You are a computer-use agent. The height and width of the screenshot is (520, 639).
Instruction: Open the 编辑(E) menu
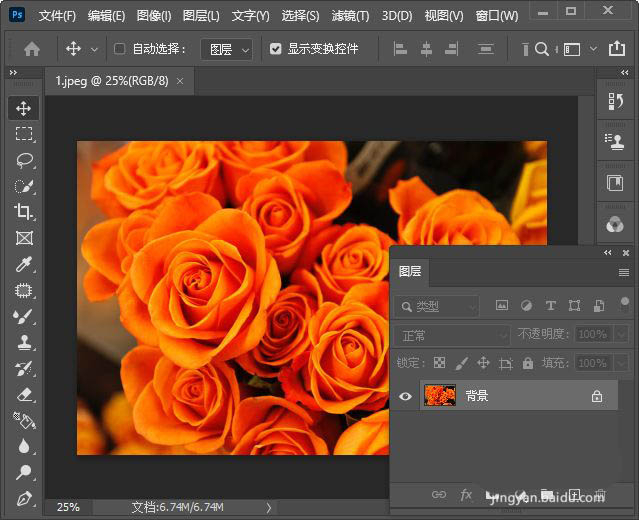click(x=106, y=16)
